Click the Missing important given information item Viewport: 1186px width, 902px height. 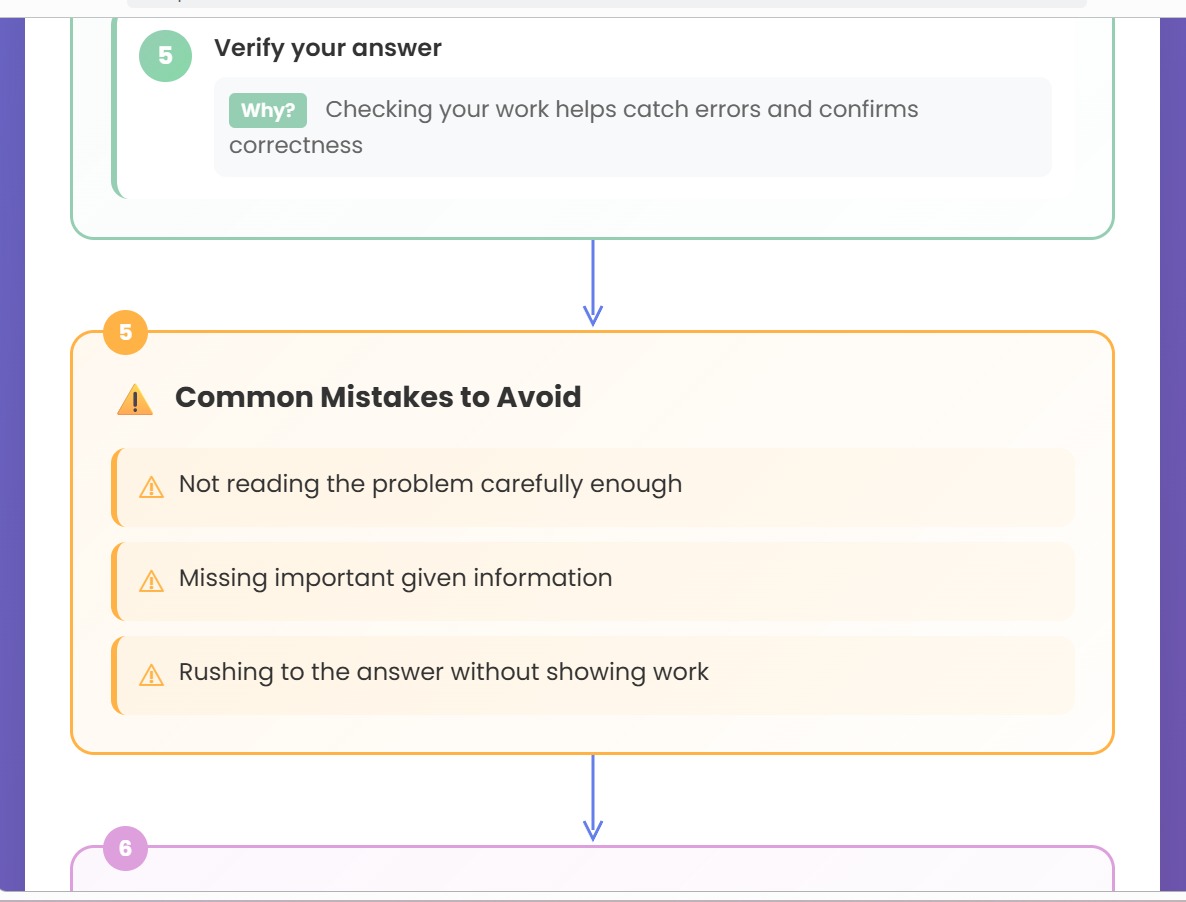593,581
